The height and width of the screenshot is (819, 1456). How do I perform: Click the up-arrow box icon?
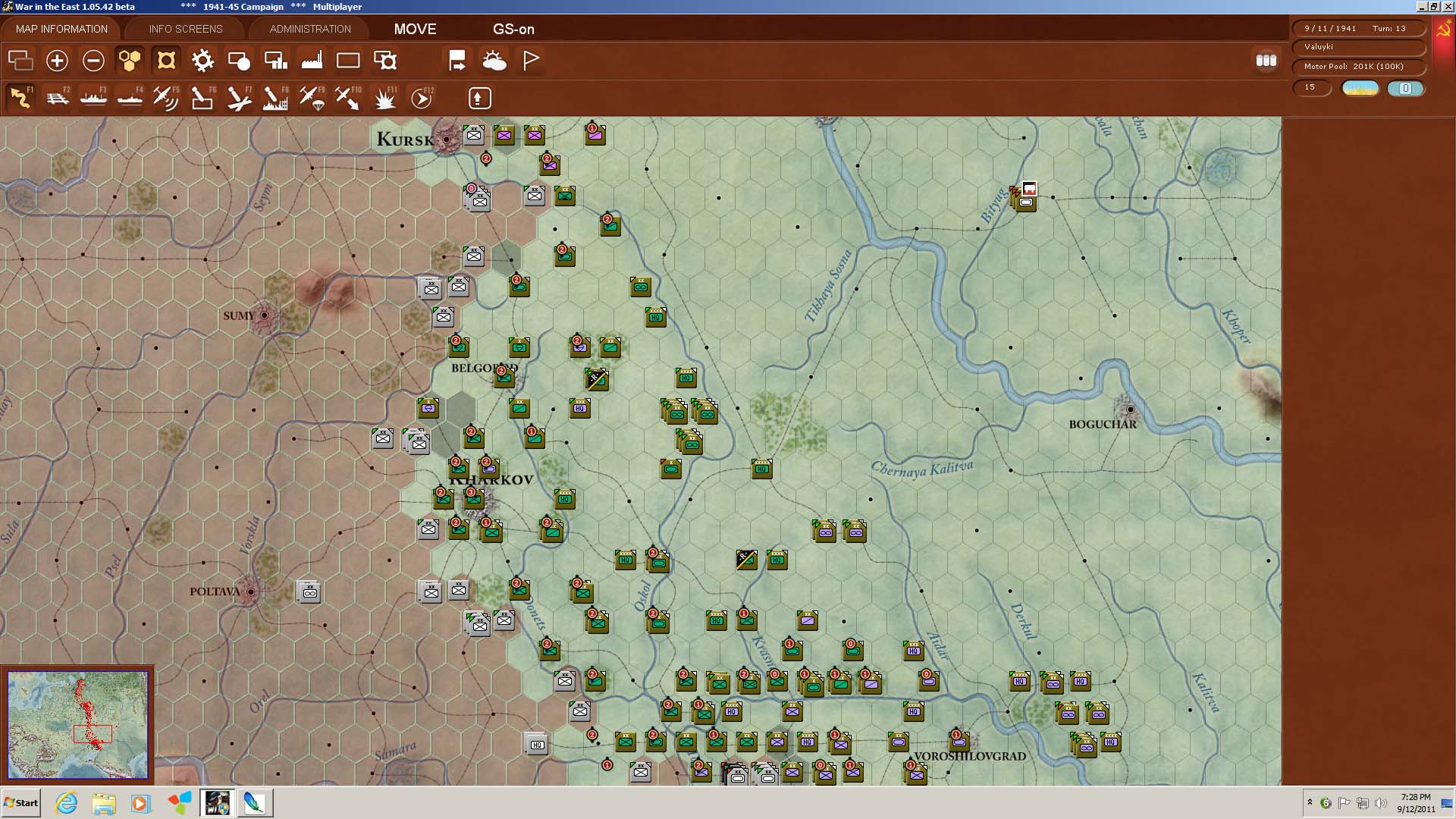pyautogui.click(x=479, y=98)
